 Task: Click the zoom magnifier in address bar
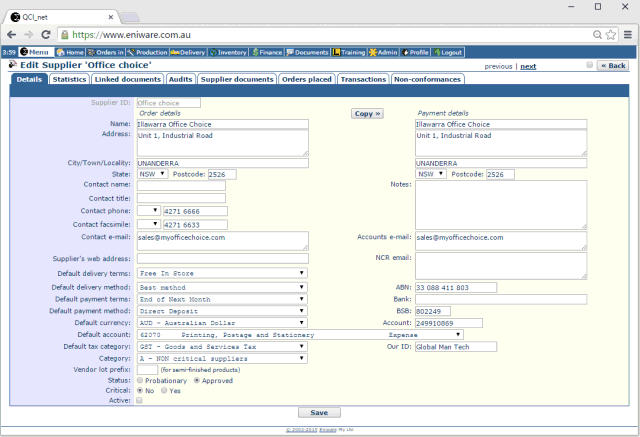pyautogui.click(x=597, y=35)
